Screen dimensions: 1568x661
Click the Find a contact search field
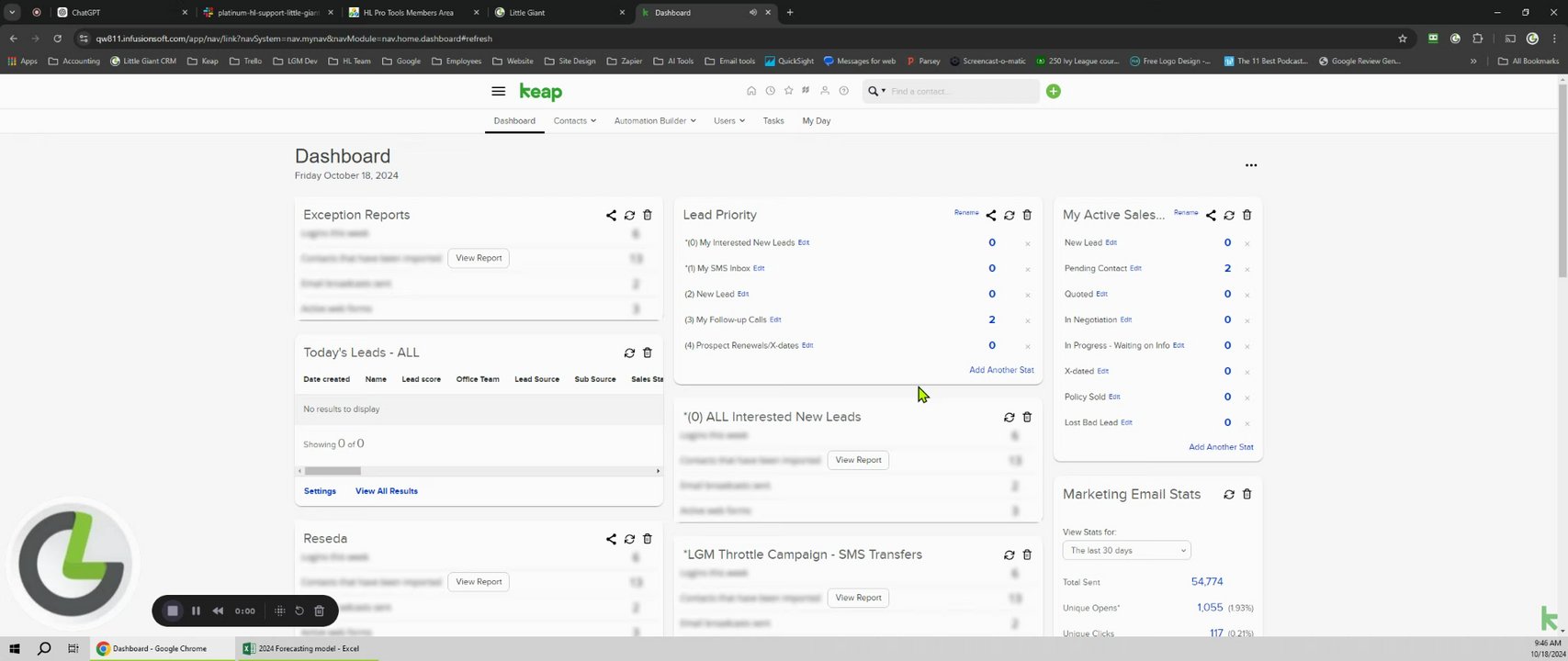[960, 91]
